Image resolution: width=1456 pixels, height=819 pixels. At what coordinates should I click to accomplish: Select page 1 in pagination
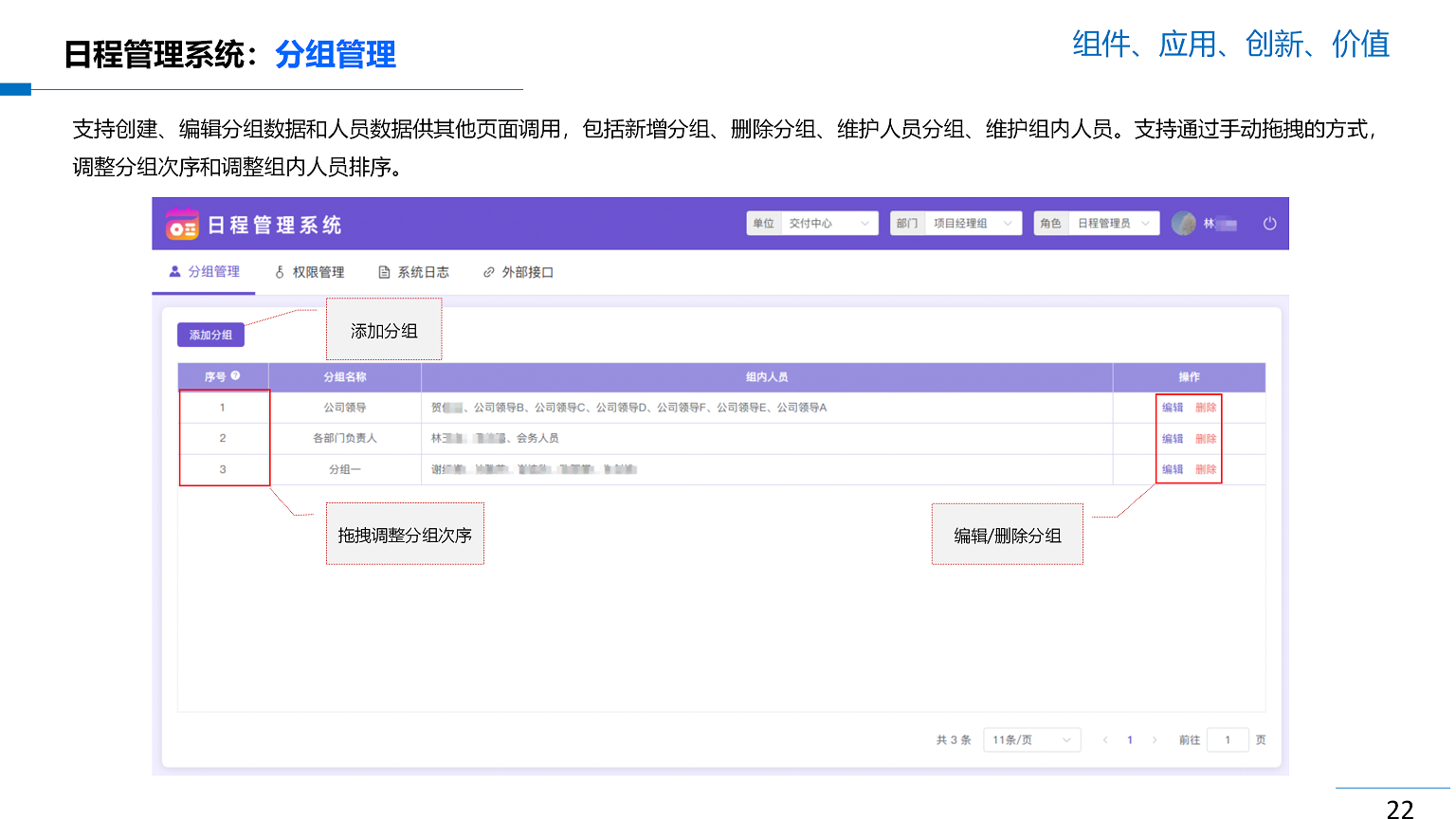coord(1130,740)
